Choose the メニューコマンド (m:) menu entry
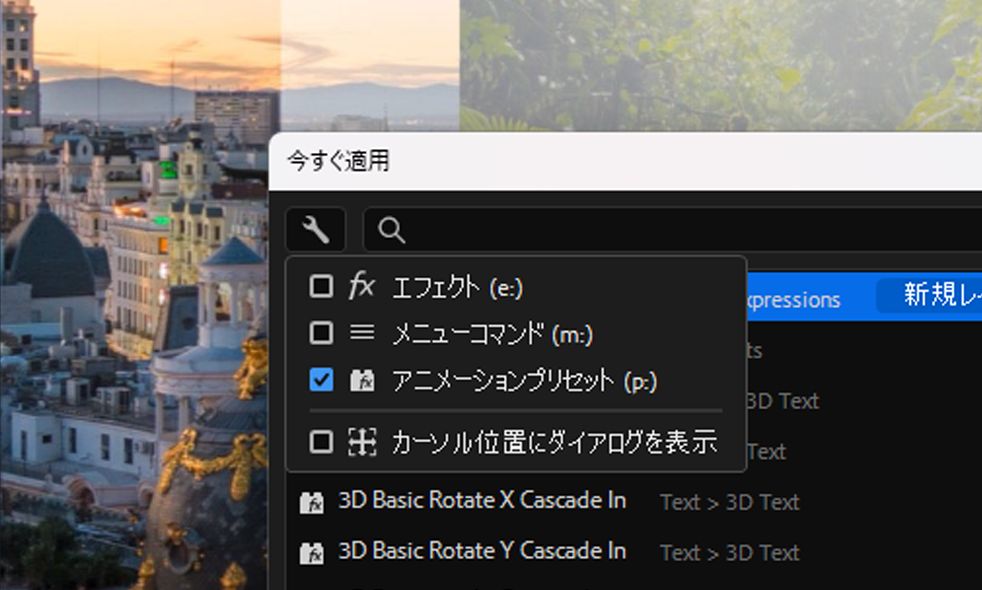The width and height of the screenshot is (982, 590). point(492,334)
